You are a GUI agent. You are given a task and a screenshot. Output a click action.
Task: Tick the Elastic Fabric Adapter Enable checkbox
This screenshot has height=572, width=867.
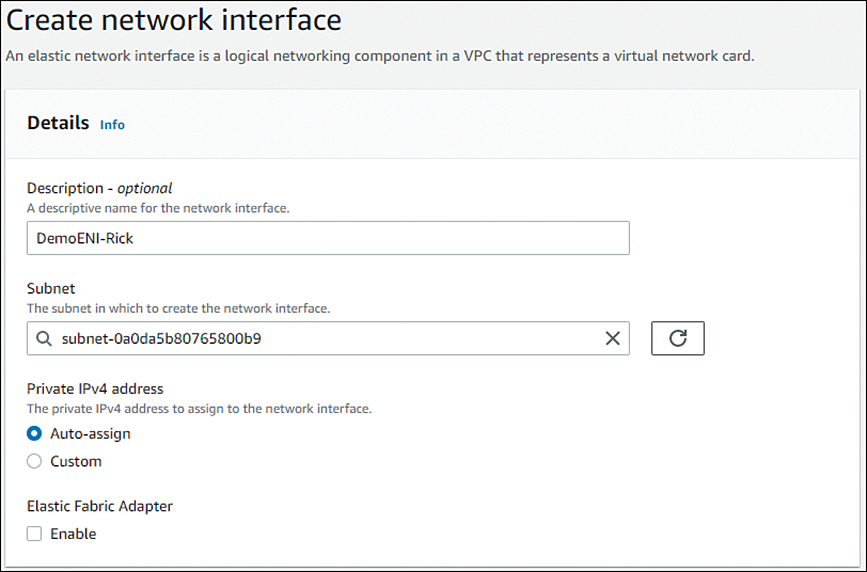coord(34,534)
